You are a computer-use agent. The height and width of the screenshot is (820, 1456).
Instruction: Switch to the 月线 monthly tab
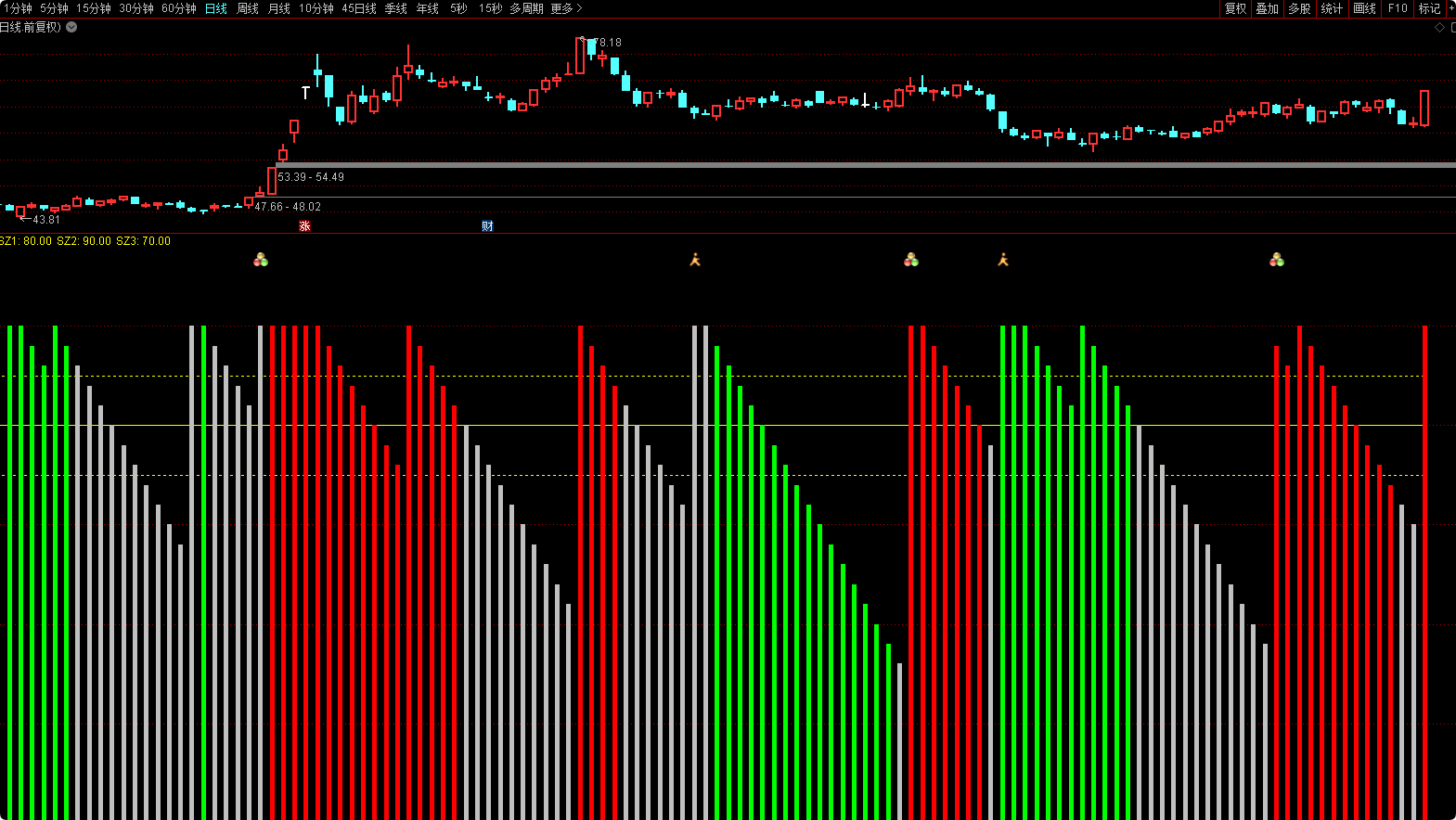(x=279, y=8)
